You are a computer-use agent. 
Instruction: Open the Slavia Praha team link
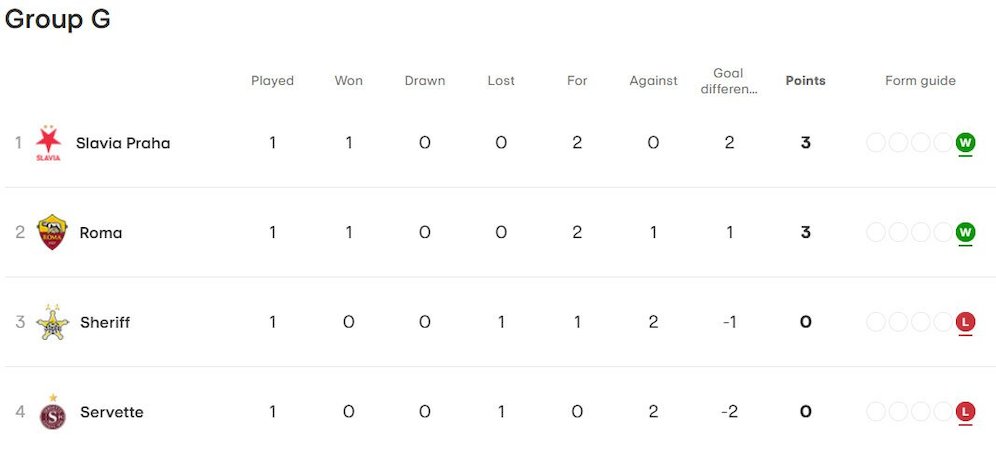tap(123, 143)
